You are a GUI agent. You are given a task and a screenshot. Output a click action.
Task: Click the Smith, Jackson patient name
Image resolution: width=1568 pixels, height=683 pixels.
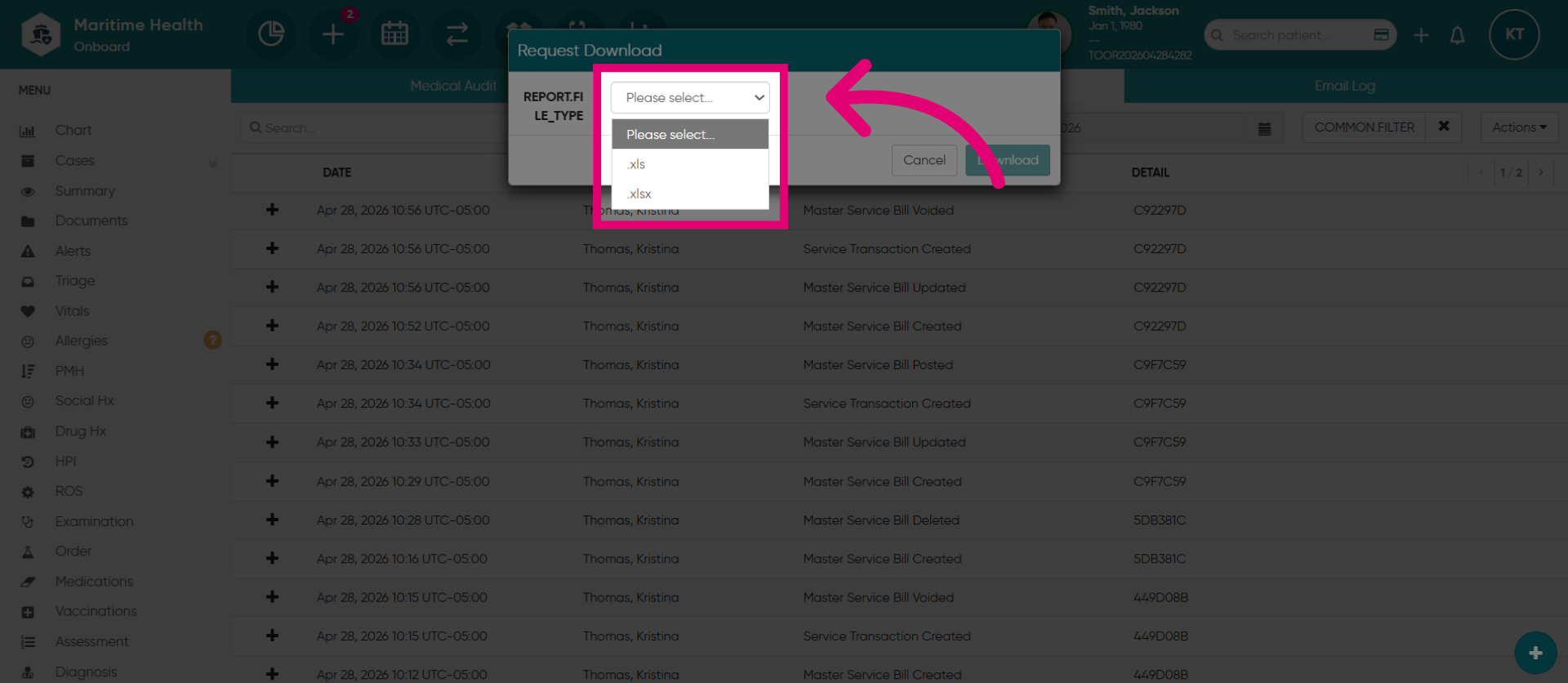[x=1133, y=11]
